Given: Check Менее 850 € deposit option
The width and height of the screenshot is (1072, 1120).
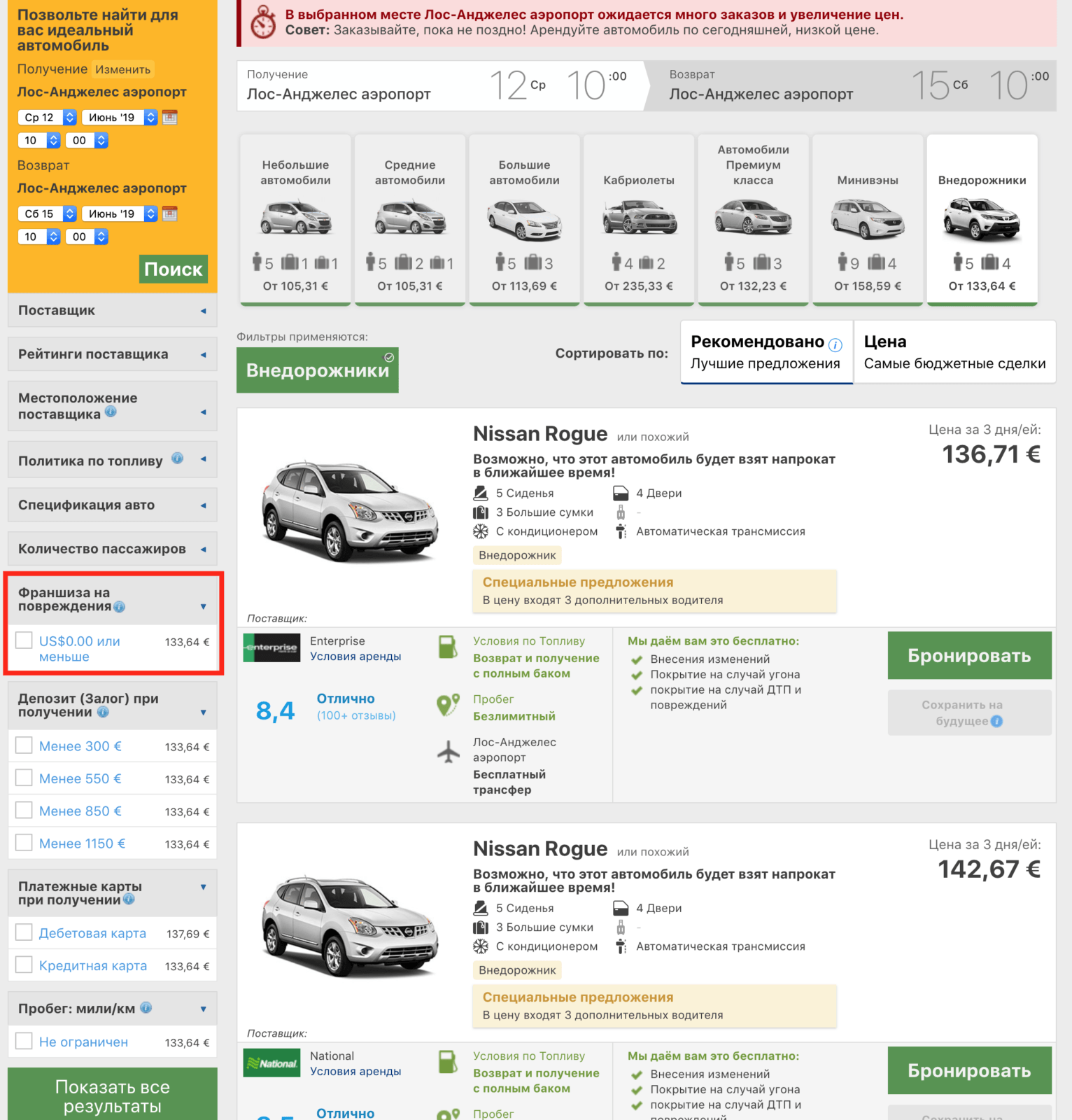Looking at the screenshot, I should click(24, 810).
